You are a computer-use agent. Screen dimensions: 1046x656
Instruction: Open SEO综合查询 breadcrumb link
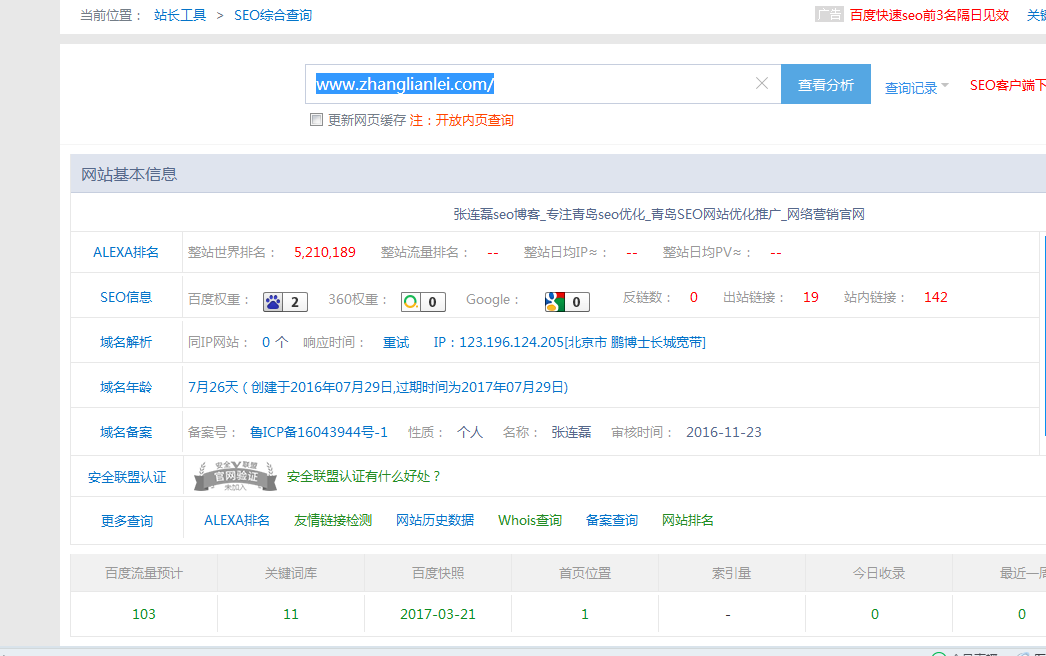(273, 15)
